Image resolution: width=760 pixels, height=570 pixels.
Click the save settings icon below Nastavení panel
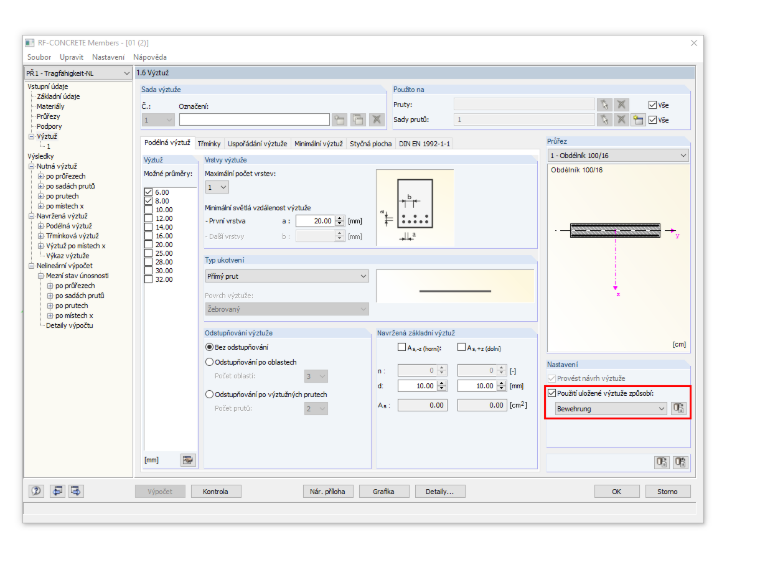[680, 462]
